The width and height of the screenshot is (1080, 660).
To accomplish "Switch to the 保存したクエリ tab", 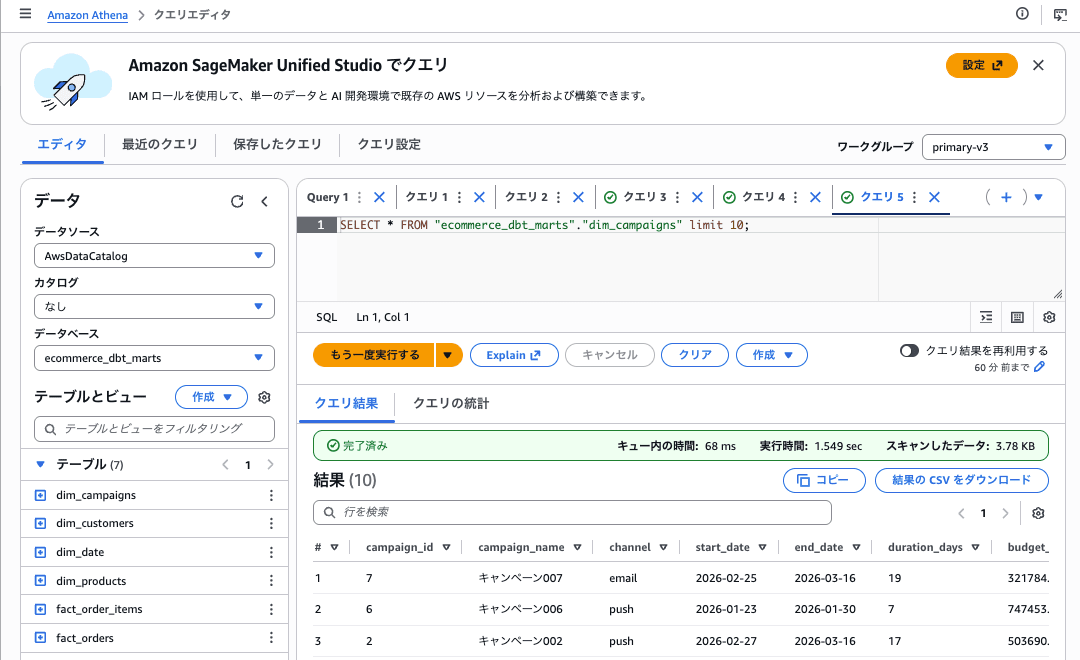I will [x=278, y=145].
